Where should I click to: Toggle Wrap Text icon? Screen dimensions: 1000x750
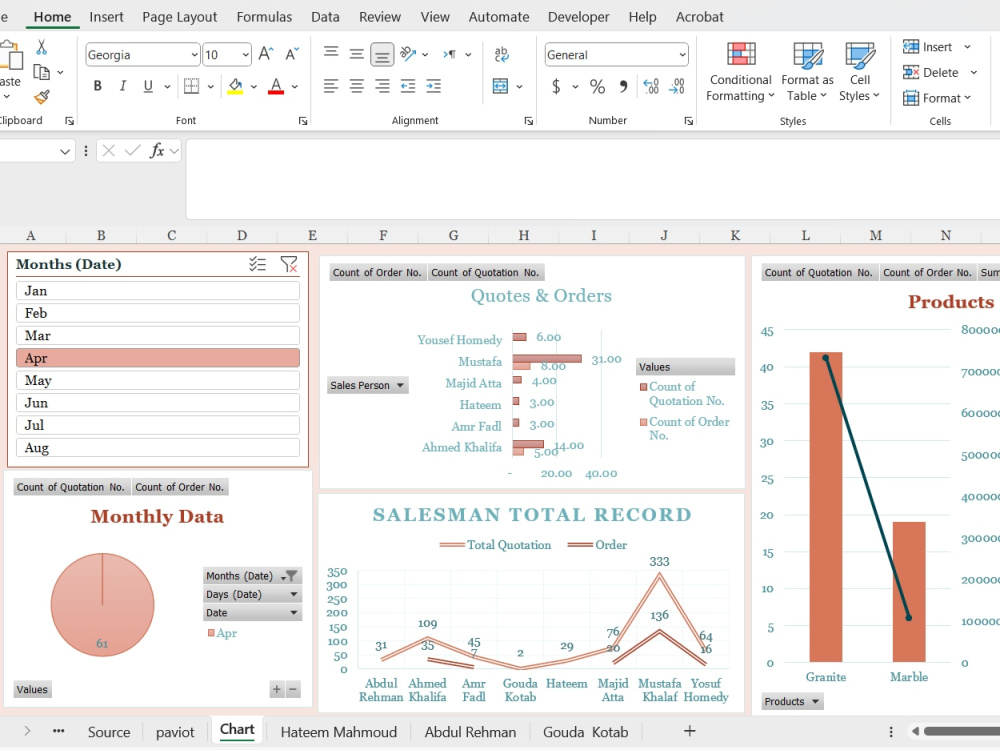[x=502, y=54]
